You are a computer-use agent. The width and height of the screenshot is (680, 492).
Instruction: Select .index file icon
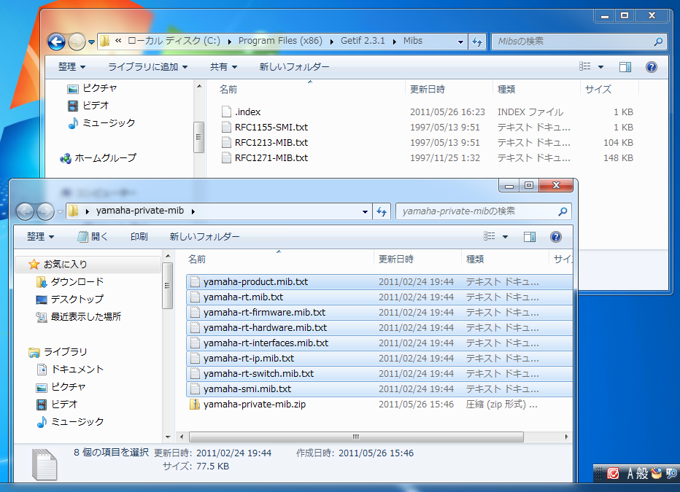[226, 112]
